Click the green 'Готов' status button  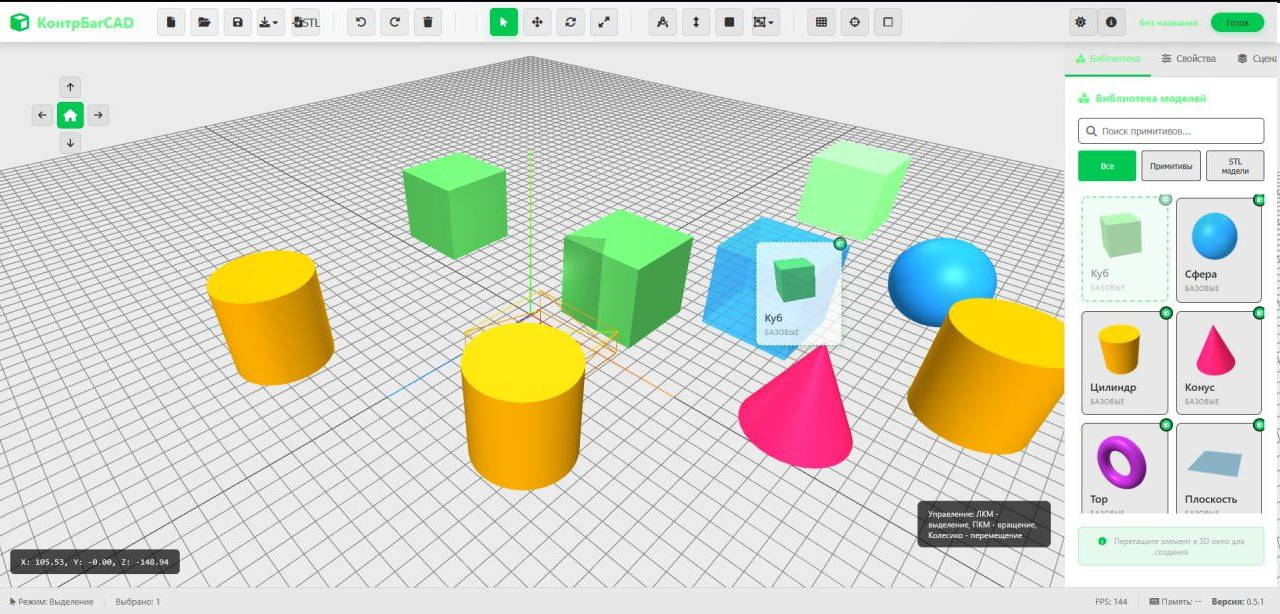pos(1237,22)
